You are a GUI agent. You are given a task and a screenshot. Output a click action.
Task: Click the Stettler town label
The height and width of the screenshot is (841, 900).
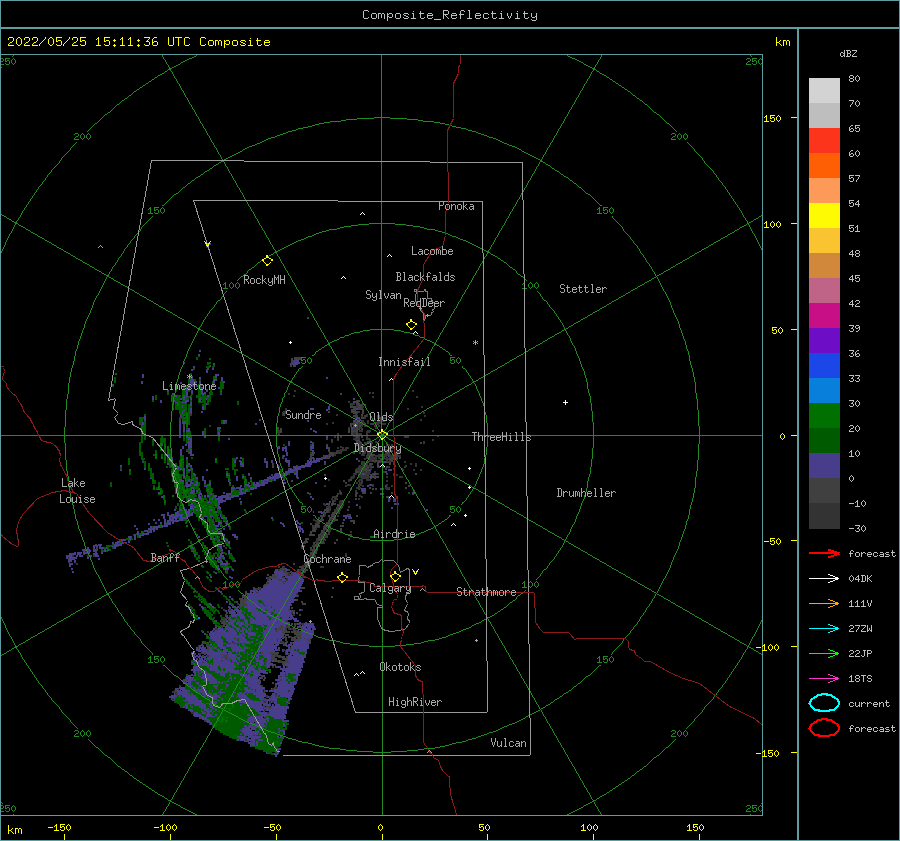583,289
